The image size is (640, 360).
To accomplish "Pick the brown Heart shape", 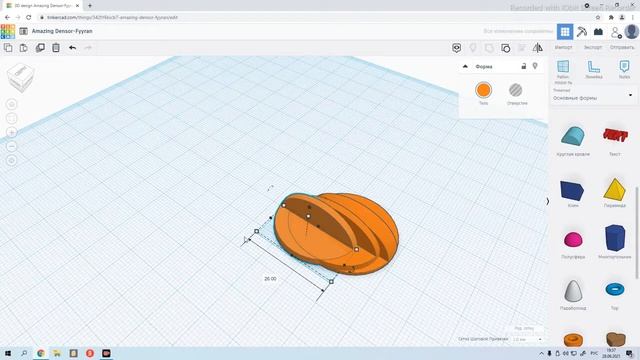I will (x=616, y=339).
